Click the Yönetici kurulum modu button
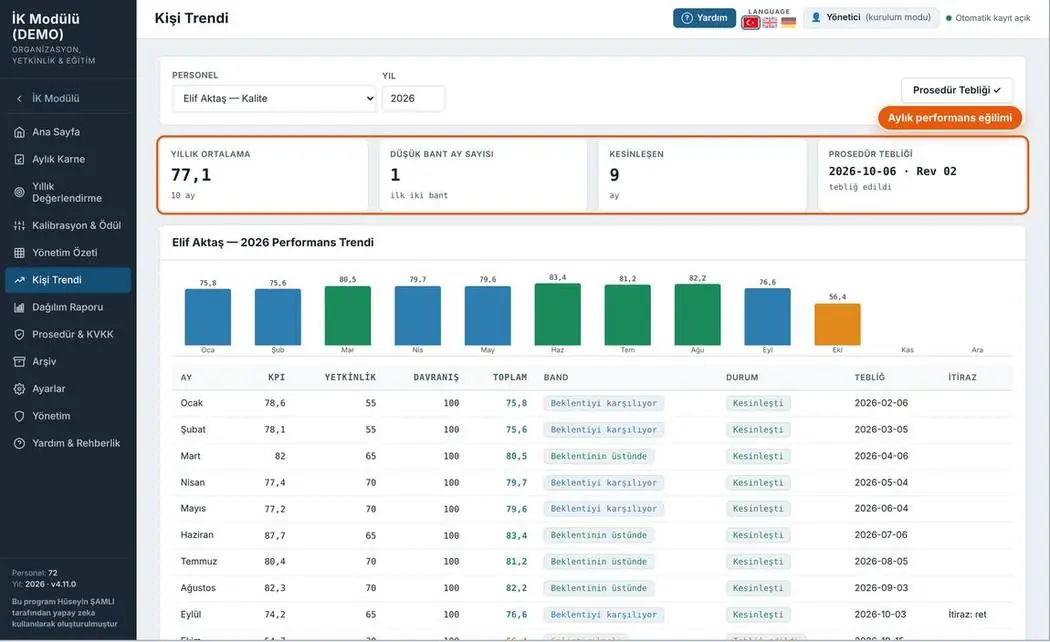 [871, 17]
